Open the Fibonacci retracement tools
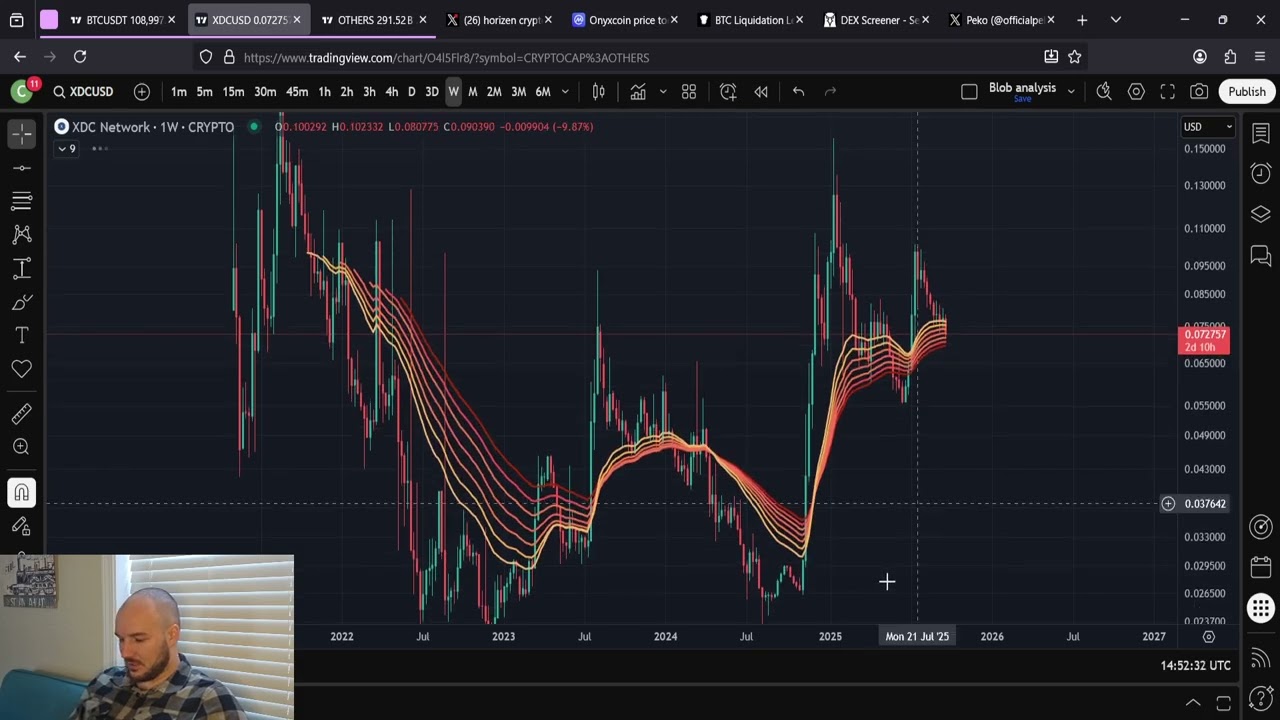Viewport: 1280px width, 720px height. click(x=22, y=201)
